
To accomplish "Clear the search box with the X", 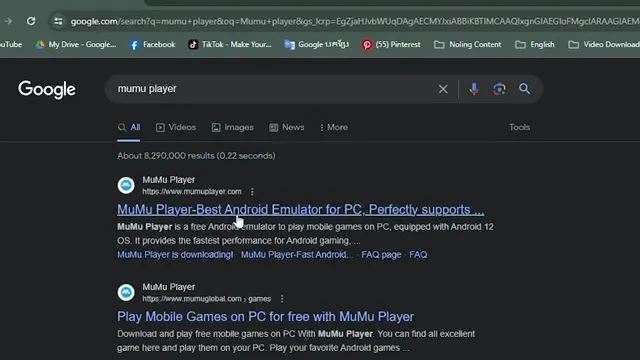I will point(443,89).
